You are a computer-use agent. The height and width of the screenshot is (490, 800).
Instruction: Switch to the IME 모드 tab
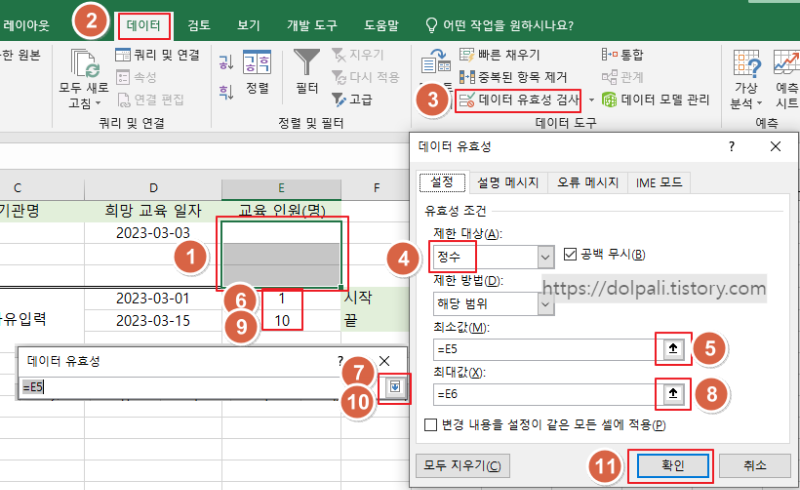coord(659,182)
